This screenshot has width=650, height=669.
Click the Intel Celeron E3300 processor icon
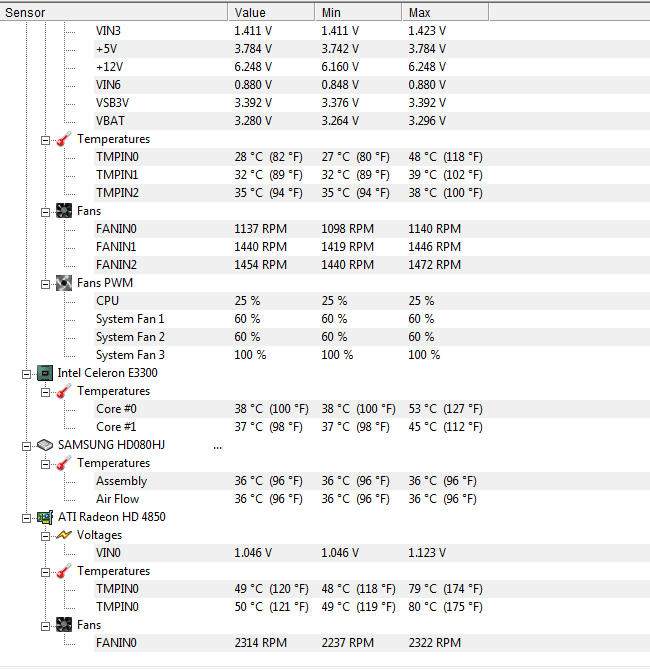[45, 373]
